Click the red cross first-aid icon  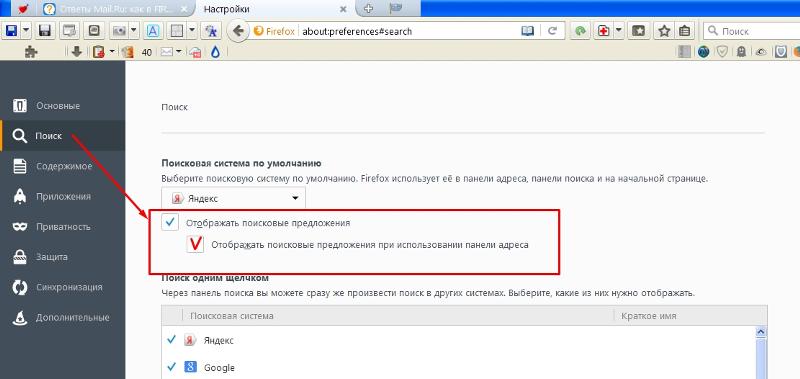[x=604, y=31]
